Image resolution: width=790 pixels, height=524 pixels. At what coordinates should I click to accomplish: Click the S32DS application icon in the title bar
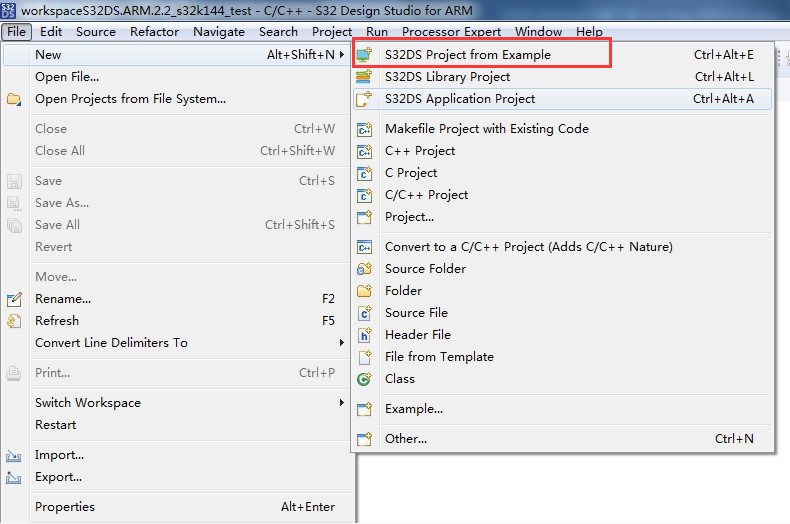click(x=9, y=10)
